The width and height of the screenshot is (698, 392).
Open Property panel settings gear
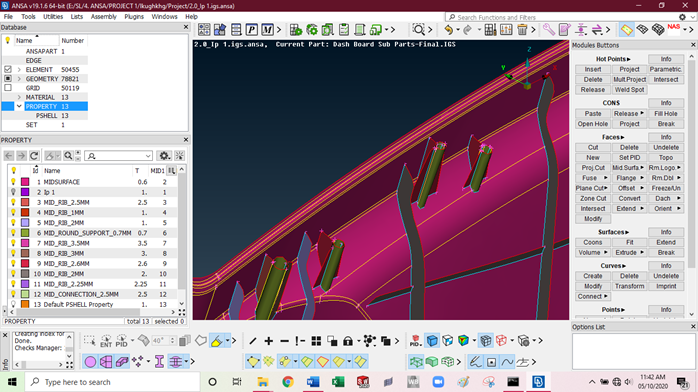164,156
